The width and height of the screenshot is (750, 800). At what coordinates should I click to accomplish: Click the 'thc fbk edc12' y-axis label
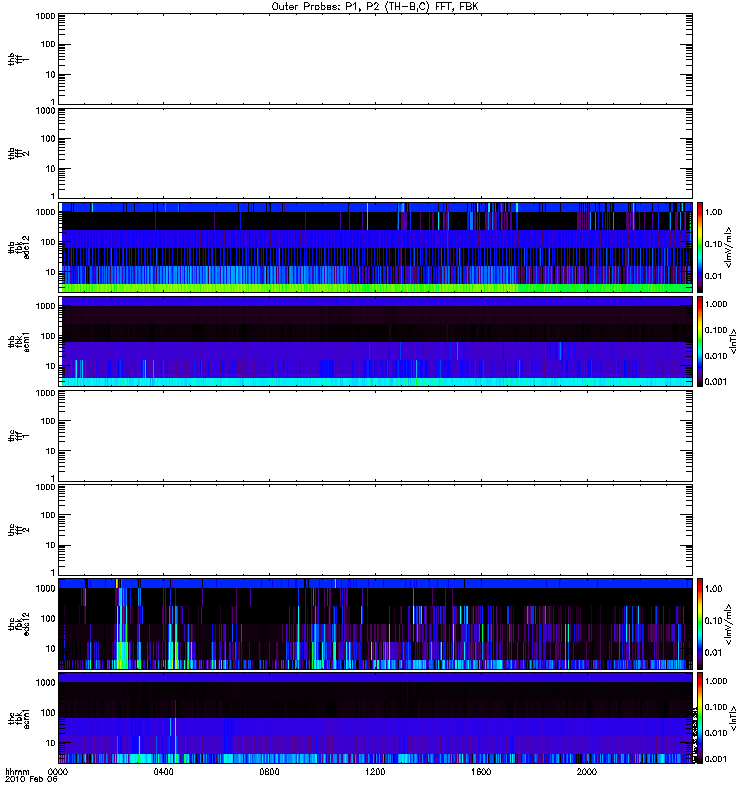(18, 624)
